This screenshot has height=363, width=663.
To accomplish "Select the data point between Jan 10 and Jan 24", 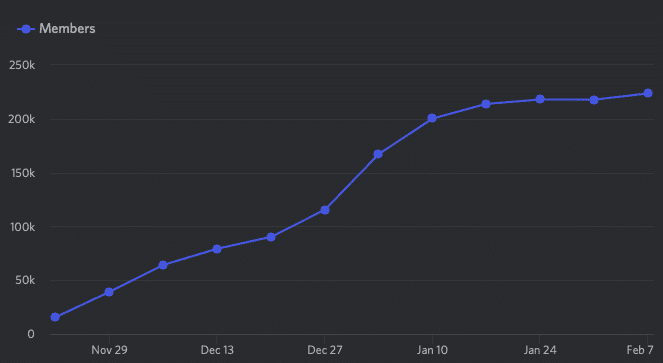I will pyautogui.click(x=486, y=104).
